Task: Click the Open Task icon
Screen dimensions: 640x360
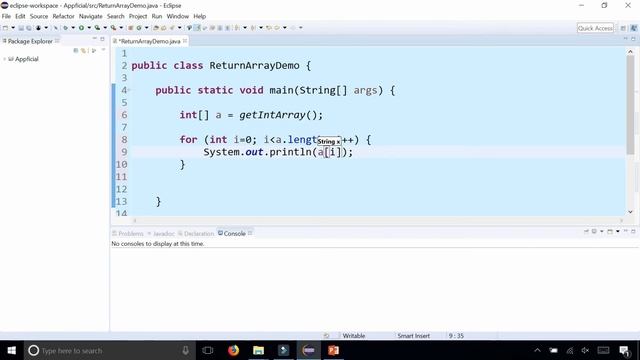Action: 164,28
